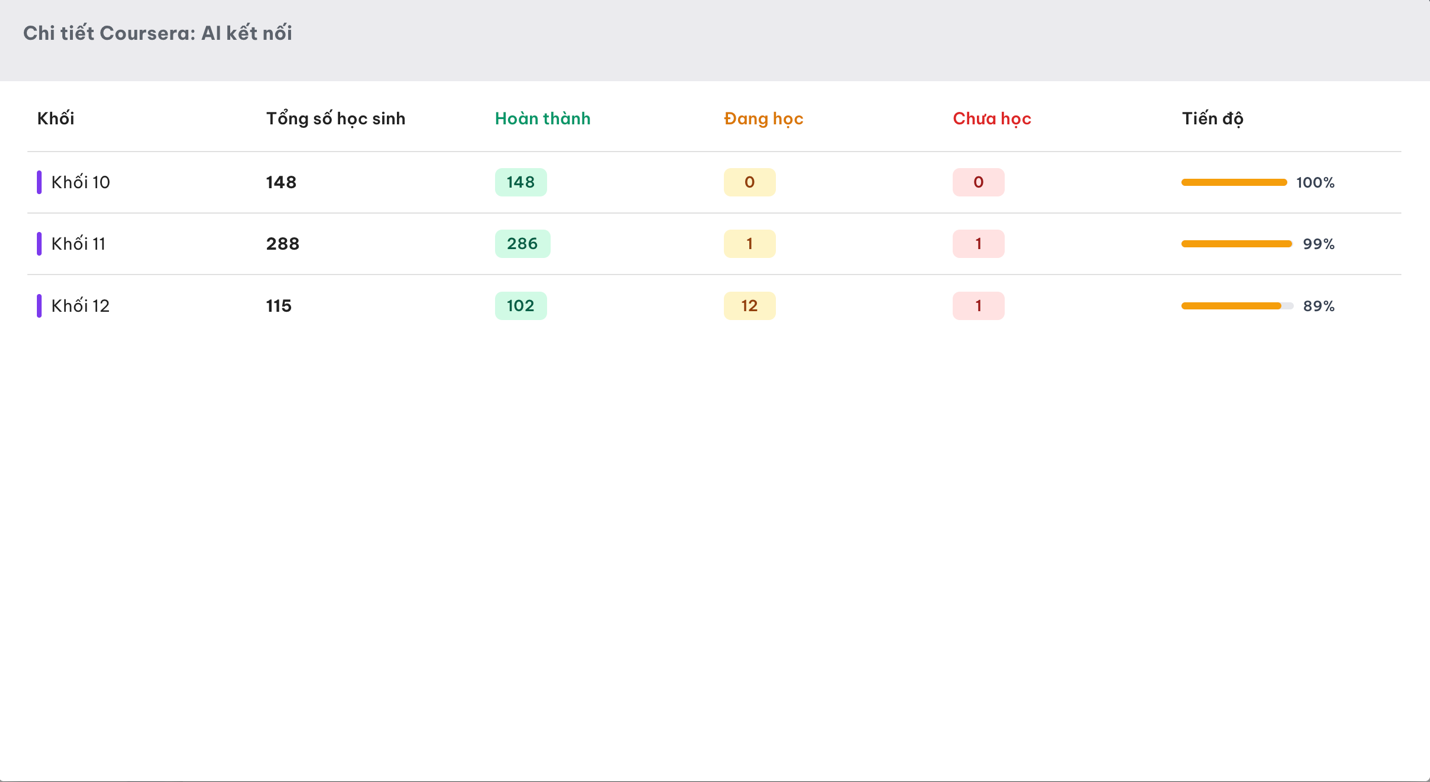Click the 'Chưa học' column header
This screenshot has width=1430, height=782.
coord(992,119)
